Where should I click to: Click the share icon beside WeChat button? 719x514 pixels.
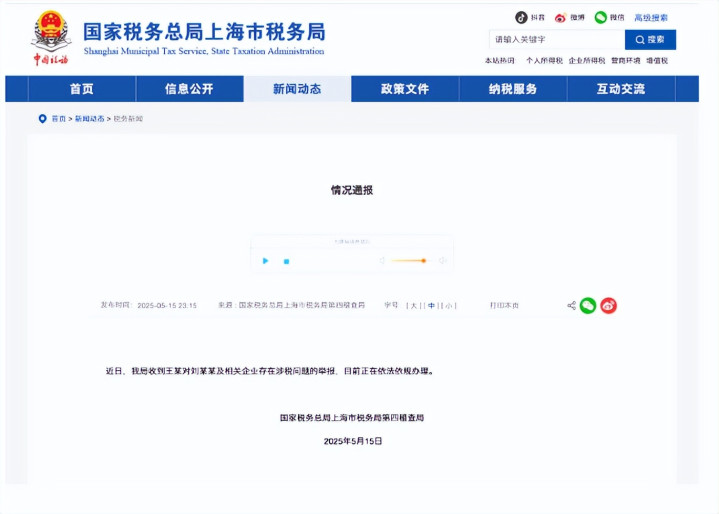click(x=571, y=305)
